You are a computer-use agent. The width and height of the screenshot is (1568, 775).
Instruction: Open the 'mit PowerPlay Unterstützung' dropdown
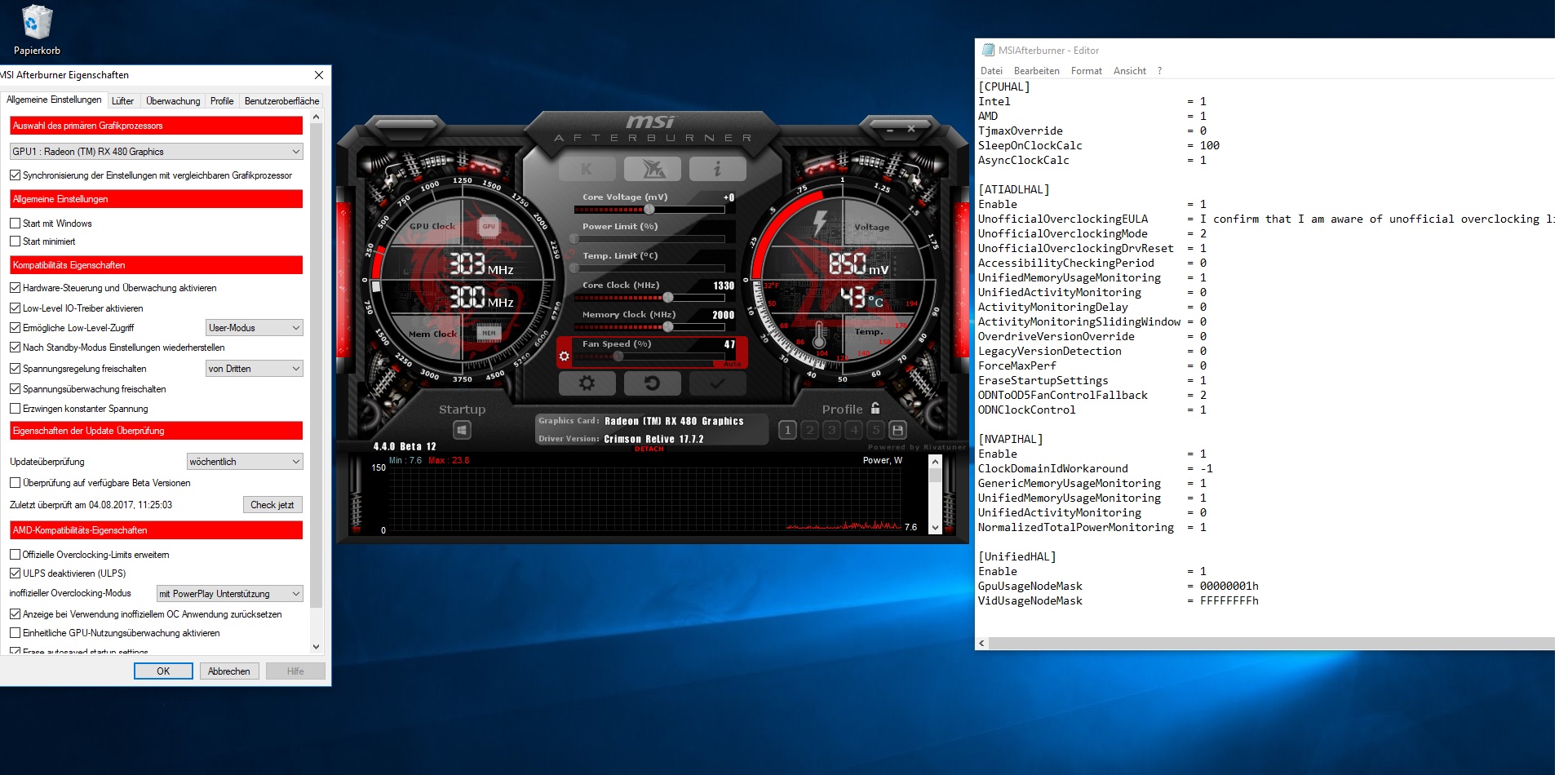[x=229, y=593]
